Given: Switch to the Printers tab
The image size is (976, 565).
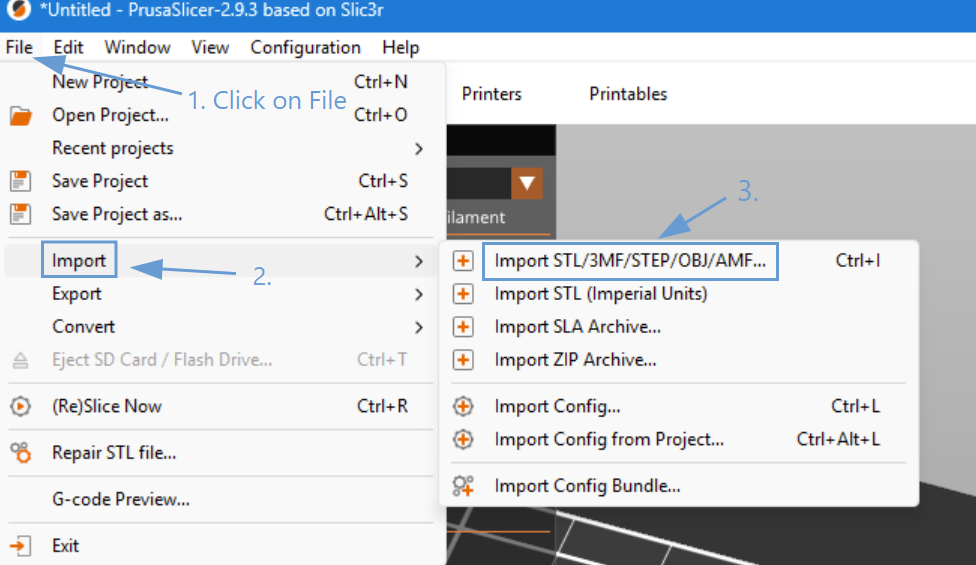Looking at the screenshot, I should coord(492,94).
